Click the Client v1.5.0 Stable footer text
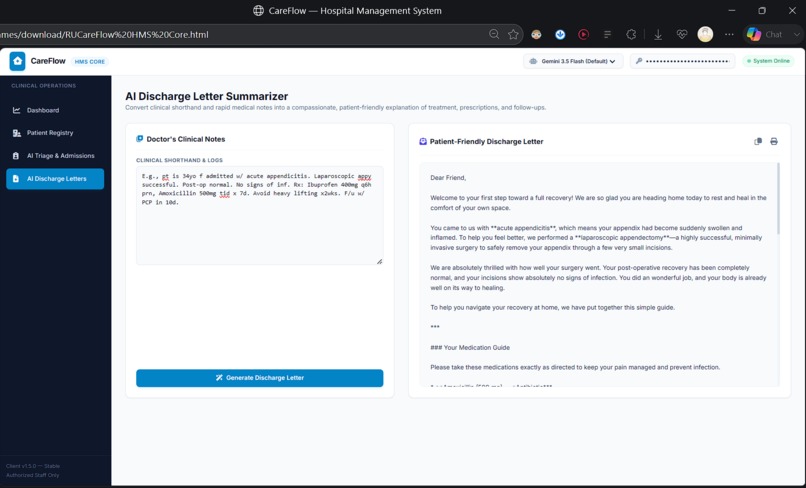Image resolution: width=806 pixels, height=488 pixels. [x=33, y=466]
